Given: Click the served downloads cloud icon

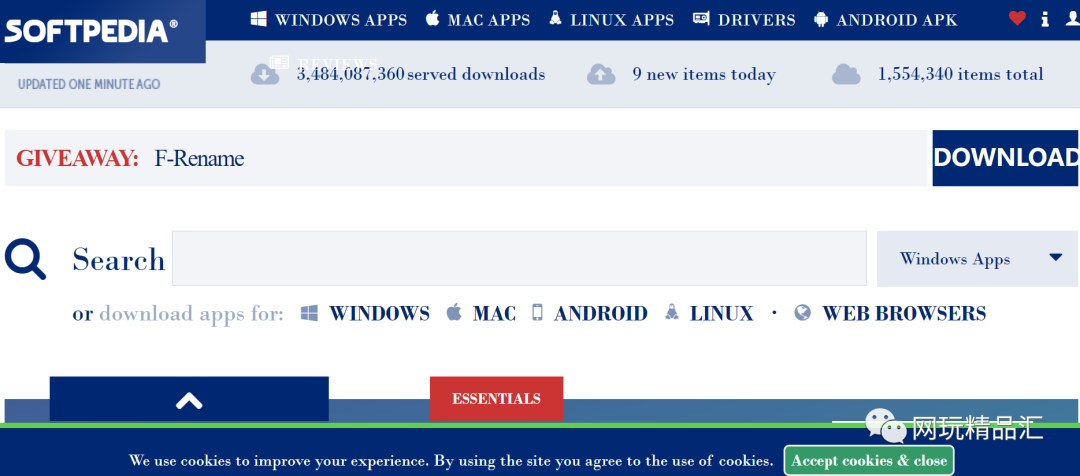Looking at the screenshot, I should [x=265, y=74].
